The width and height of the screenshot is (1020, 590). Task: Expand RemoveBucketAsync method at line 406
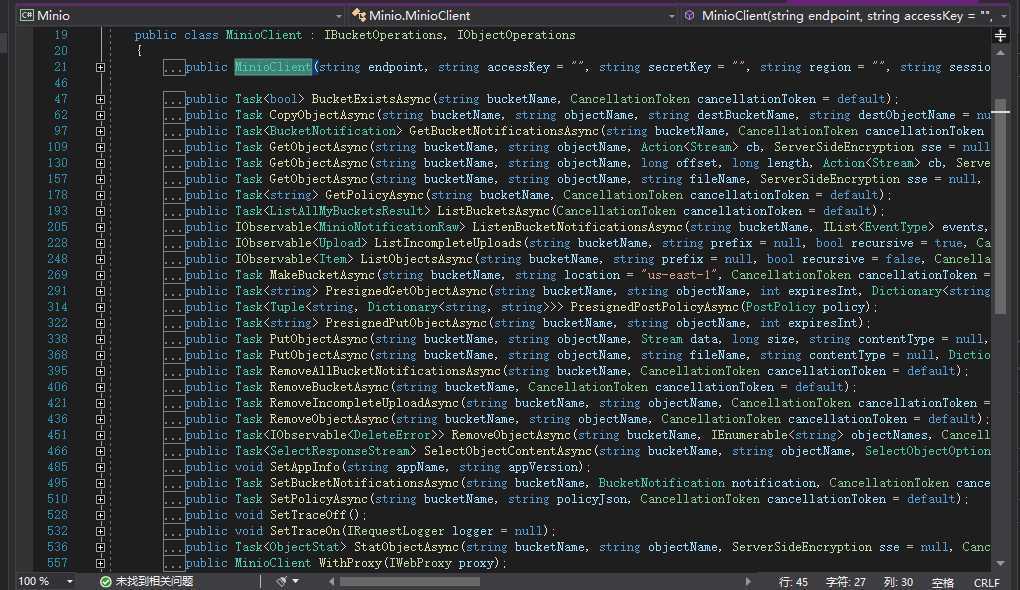[100, 387]
